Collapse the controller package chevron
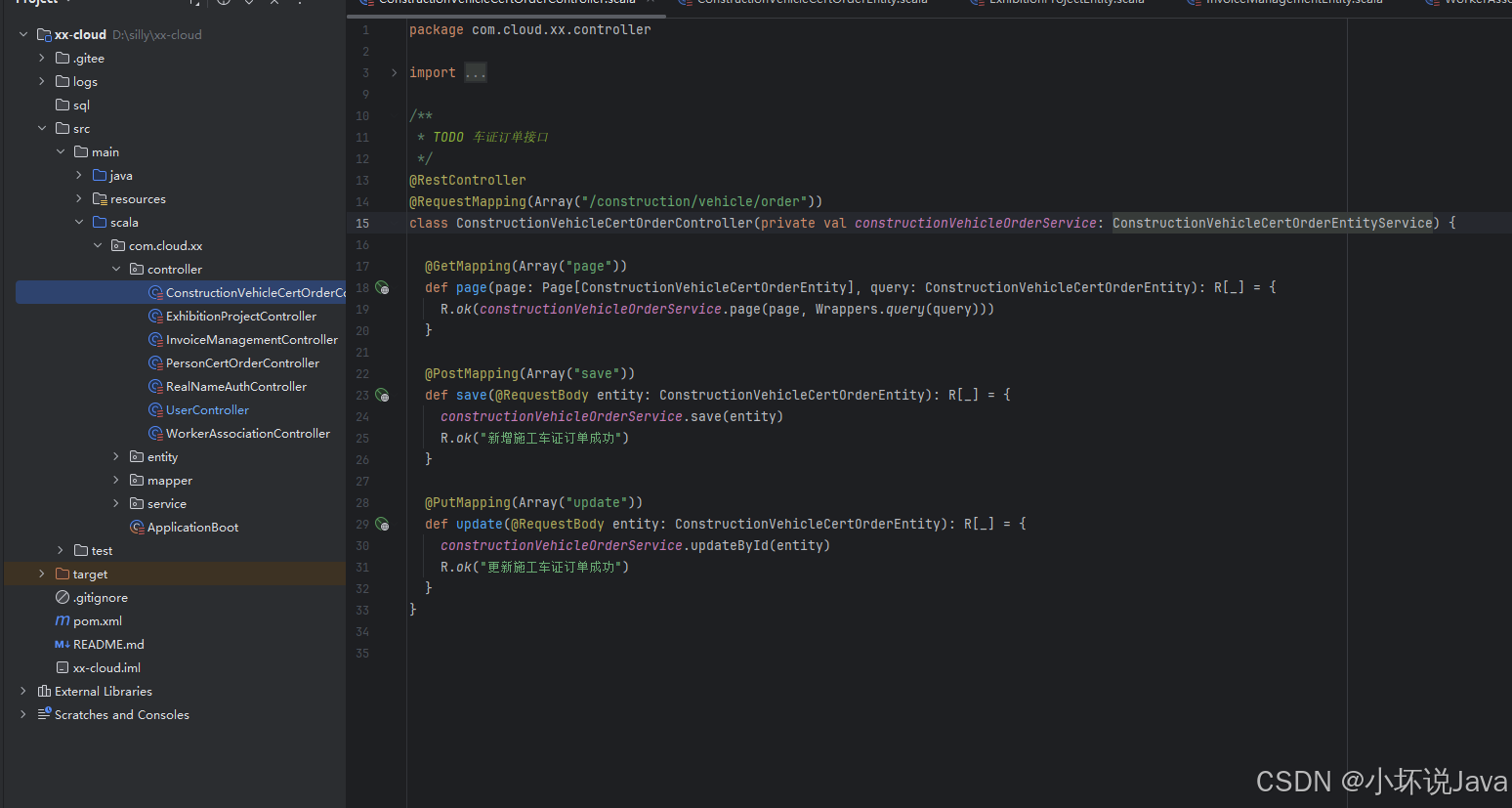The image size is (1512, 808). (116, 269)
